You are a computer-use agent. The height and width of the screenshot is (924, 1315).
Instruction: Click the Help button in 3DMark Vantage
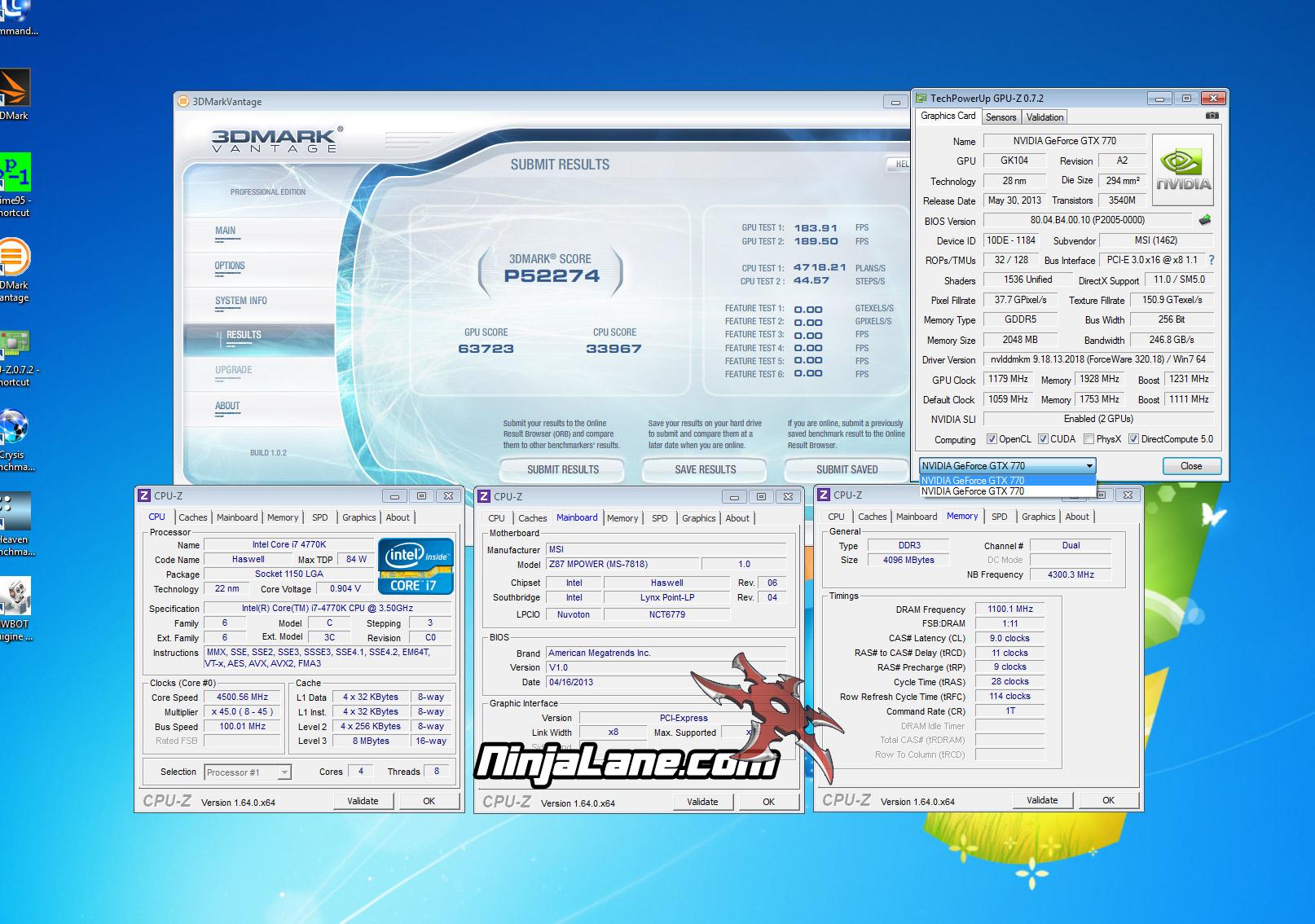[897, 164]
